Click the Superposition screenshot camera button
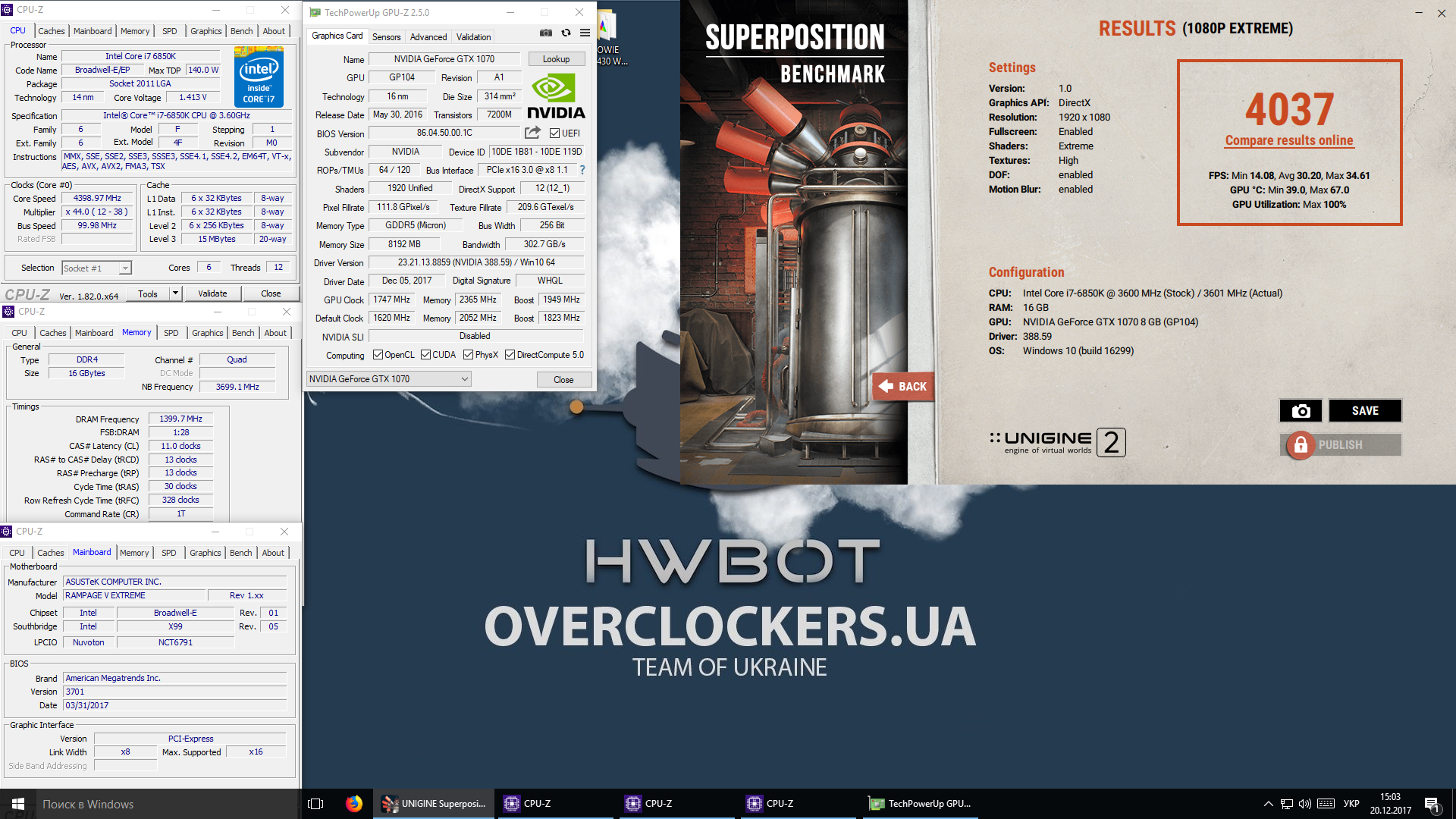1456x819 pixels. (1301, 410)
